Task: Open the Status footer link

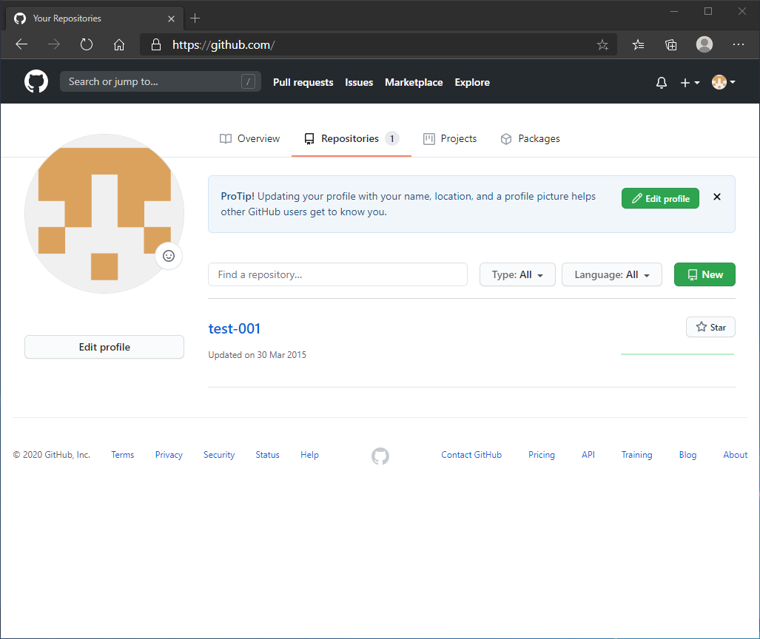Action: (268, 455)
